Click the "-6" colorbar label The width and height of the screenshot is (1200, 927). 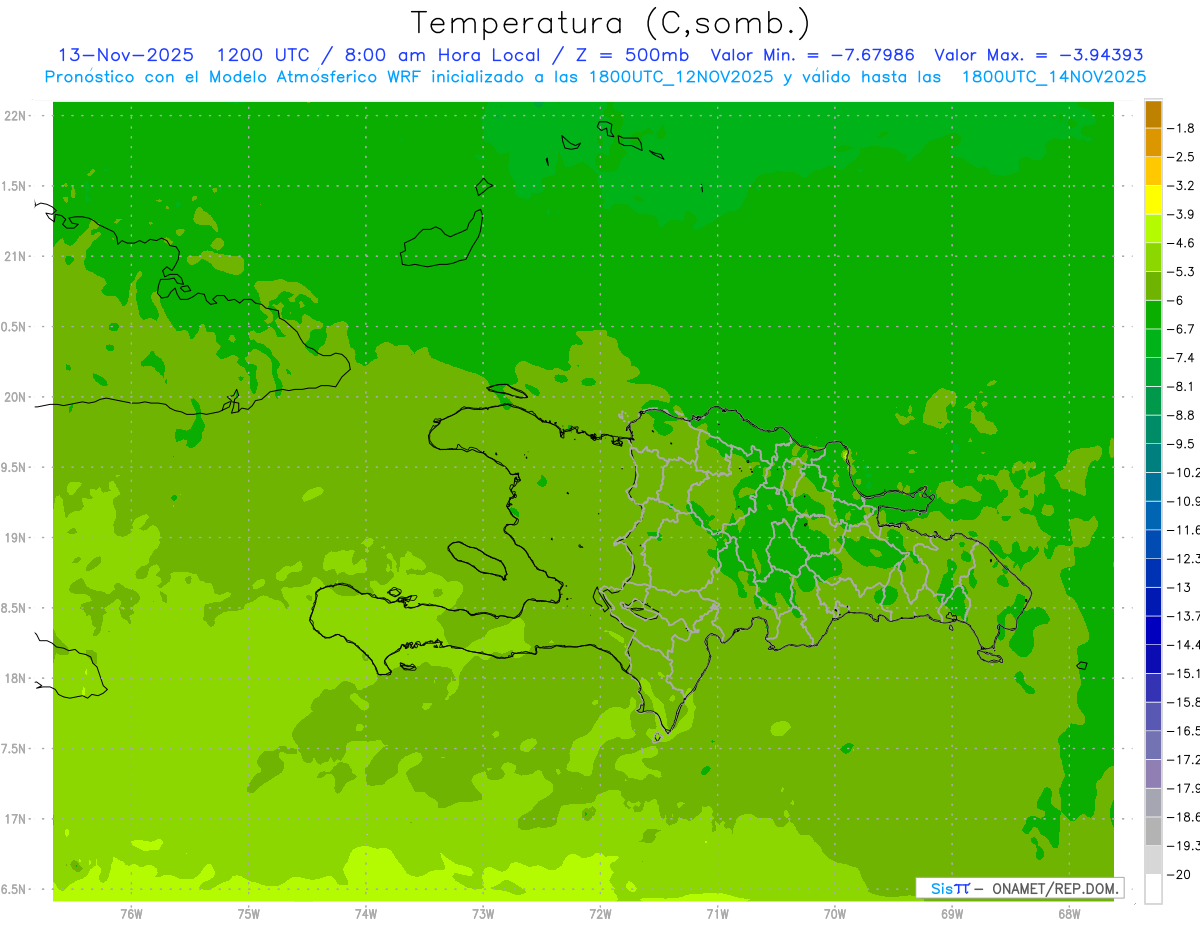point(1175,301)
